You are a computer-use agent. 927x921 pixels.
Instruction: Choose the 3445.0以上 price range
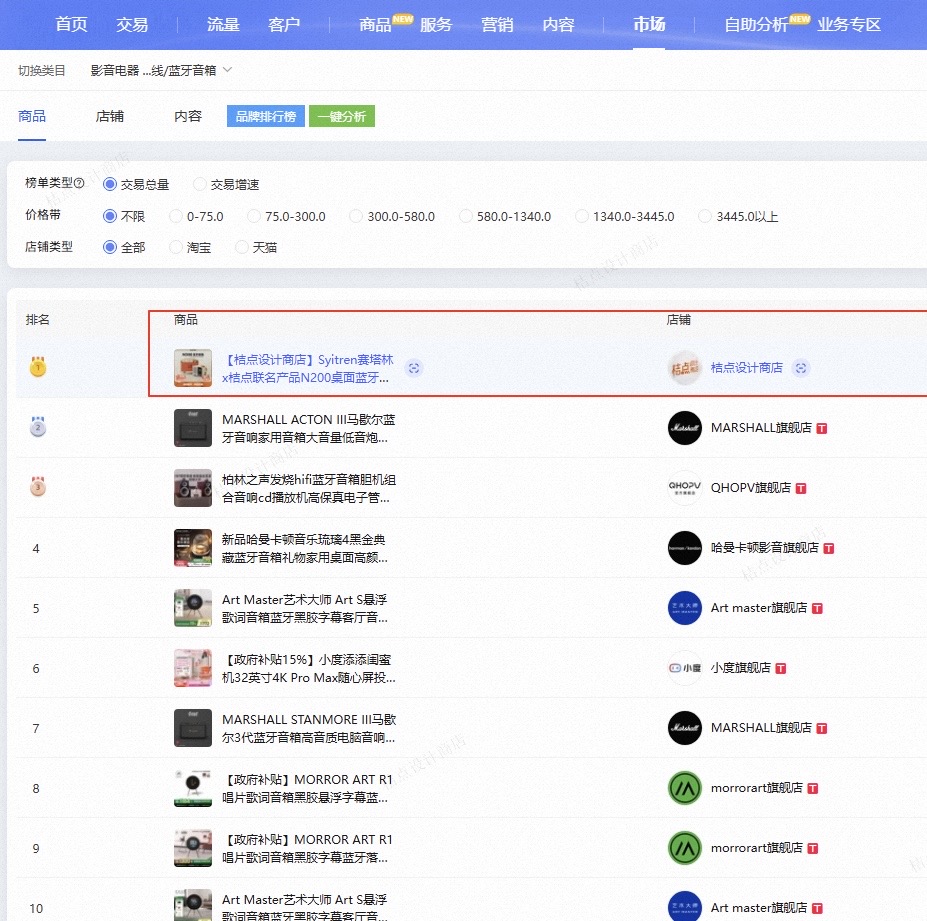(705, 216)
